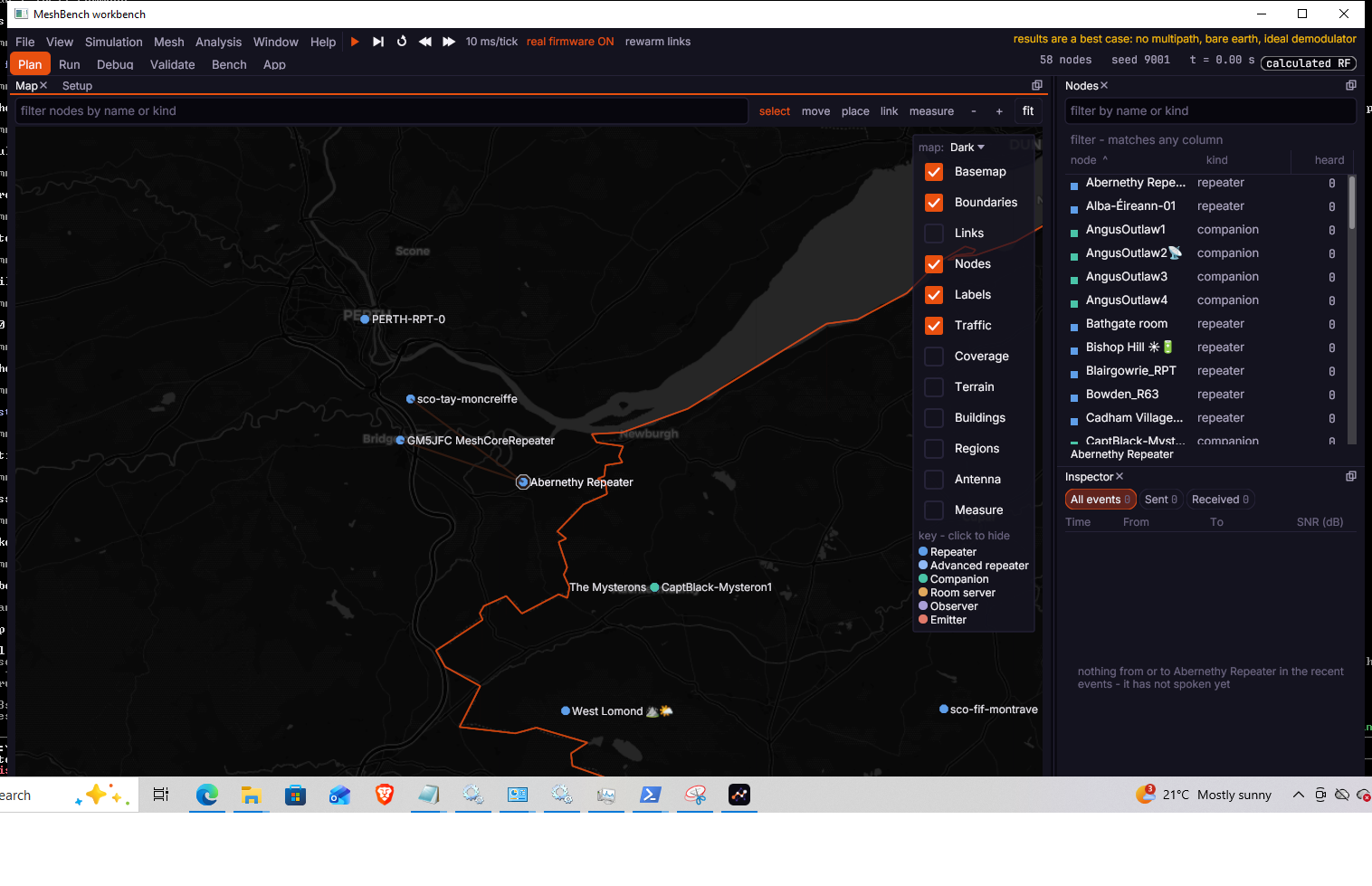Switch to the Validate tab
The height and width of the screenshot is (886, 1372).
click(x=173, y=65)
